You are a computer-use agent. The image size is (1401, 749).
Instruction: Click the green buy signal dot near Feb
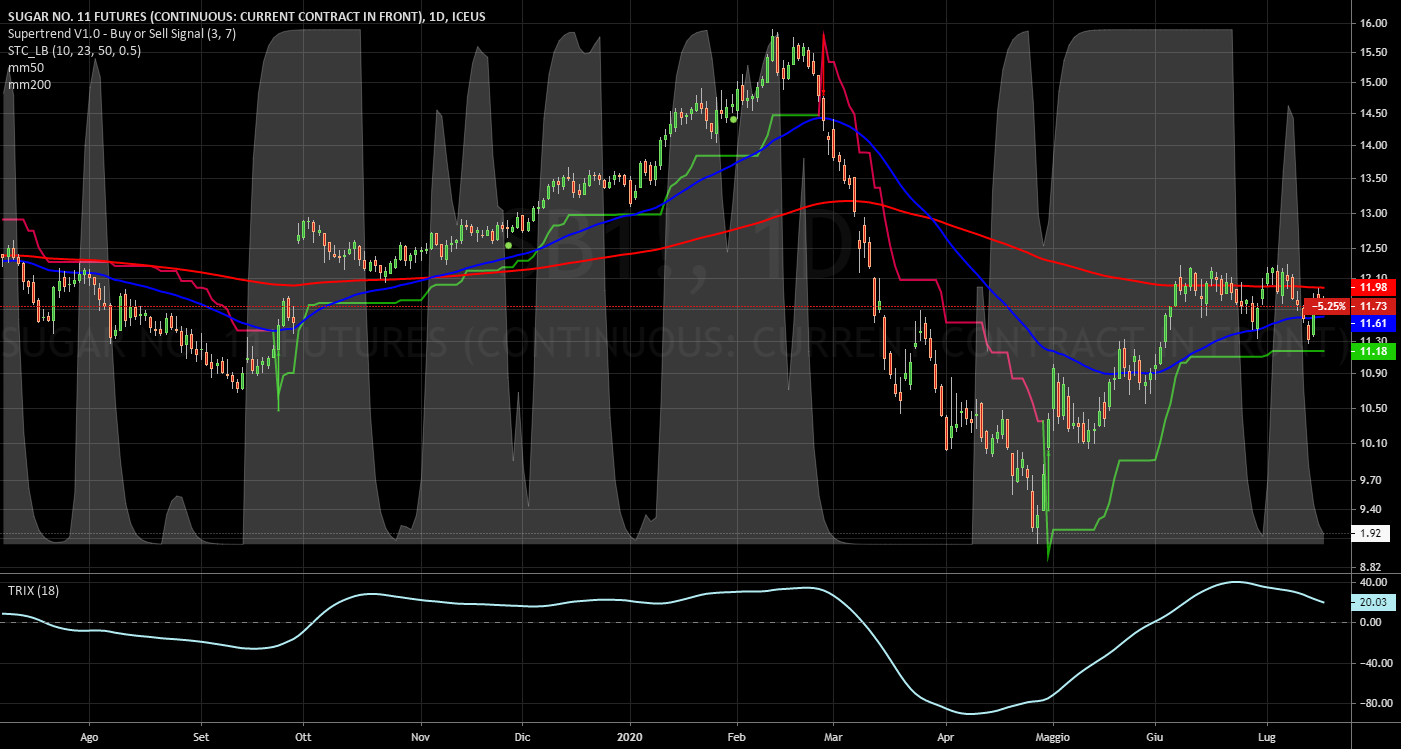733,119
